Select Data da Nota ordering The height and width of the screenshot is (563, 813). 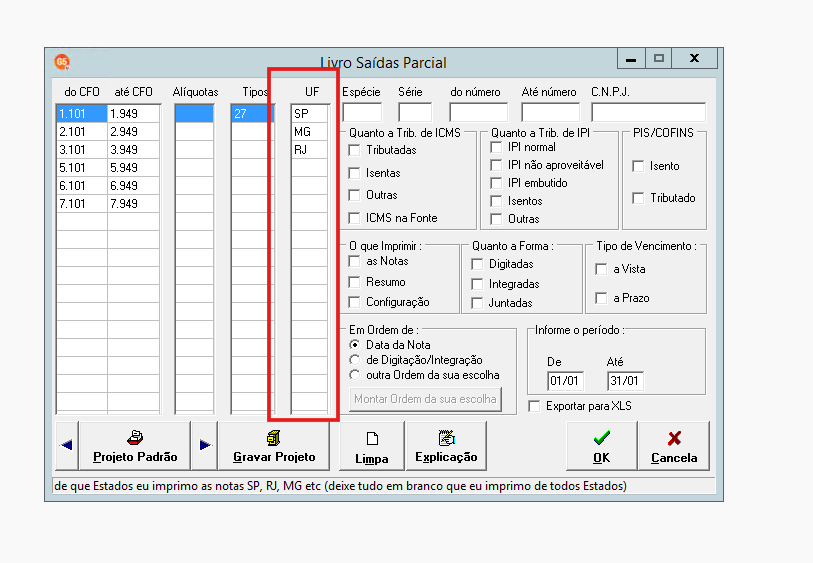[x=355, y=345]
